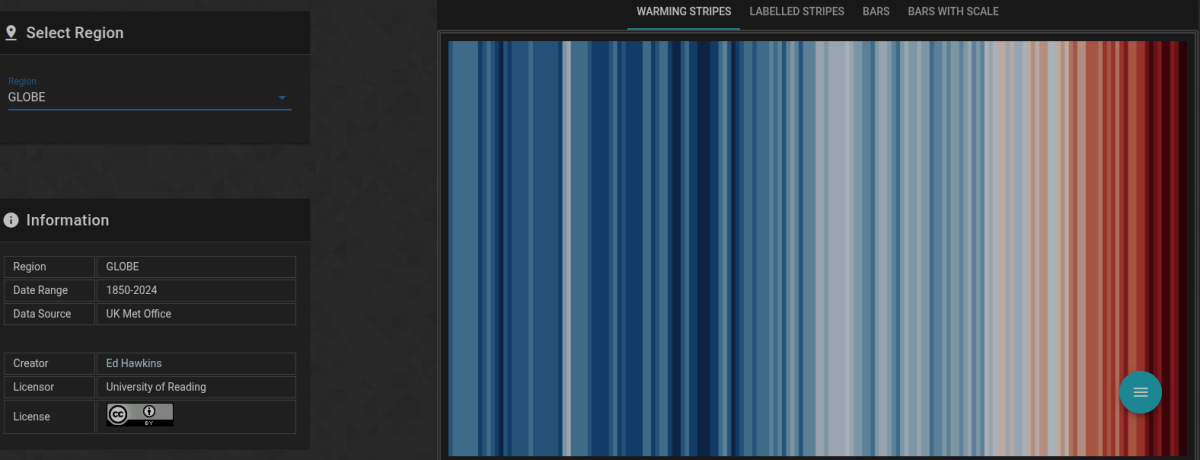Open the floating teal menu button
The width and height of the screenshot is (1200, 460).
click(x=1140, y=392)
